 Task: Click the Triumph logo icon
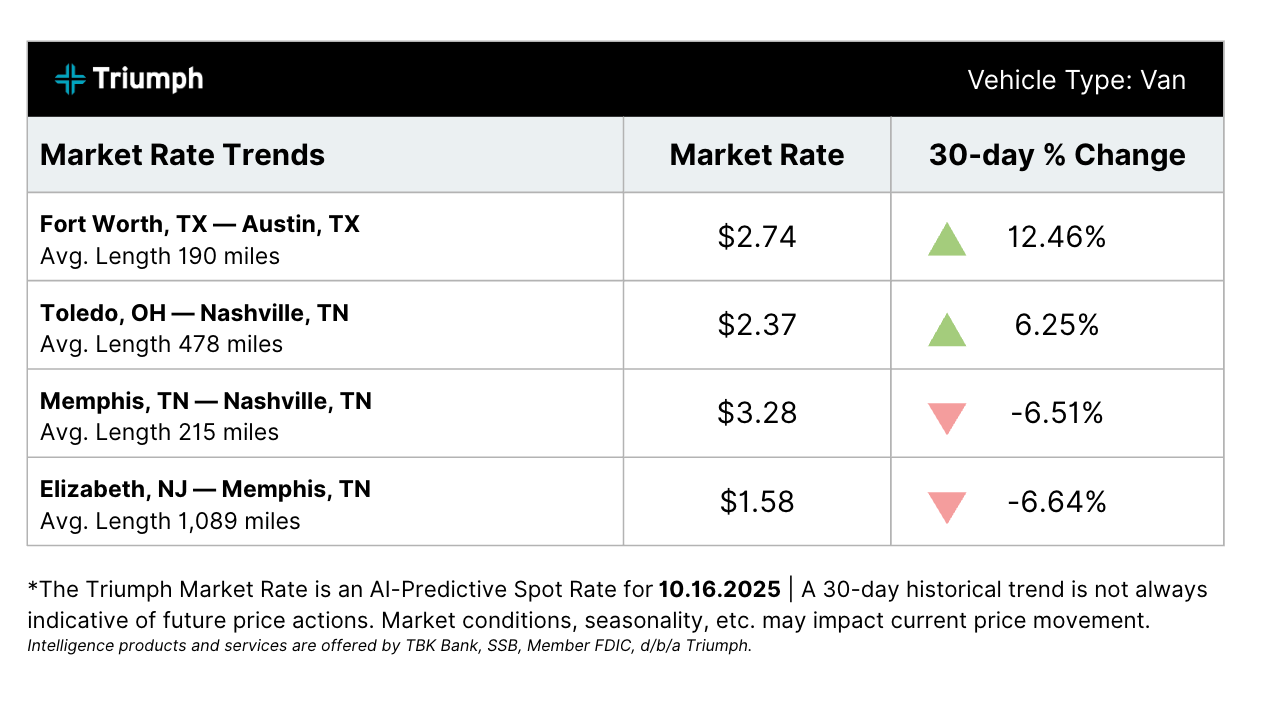pyautogui.click(x=70, y=79)
